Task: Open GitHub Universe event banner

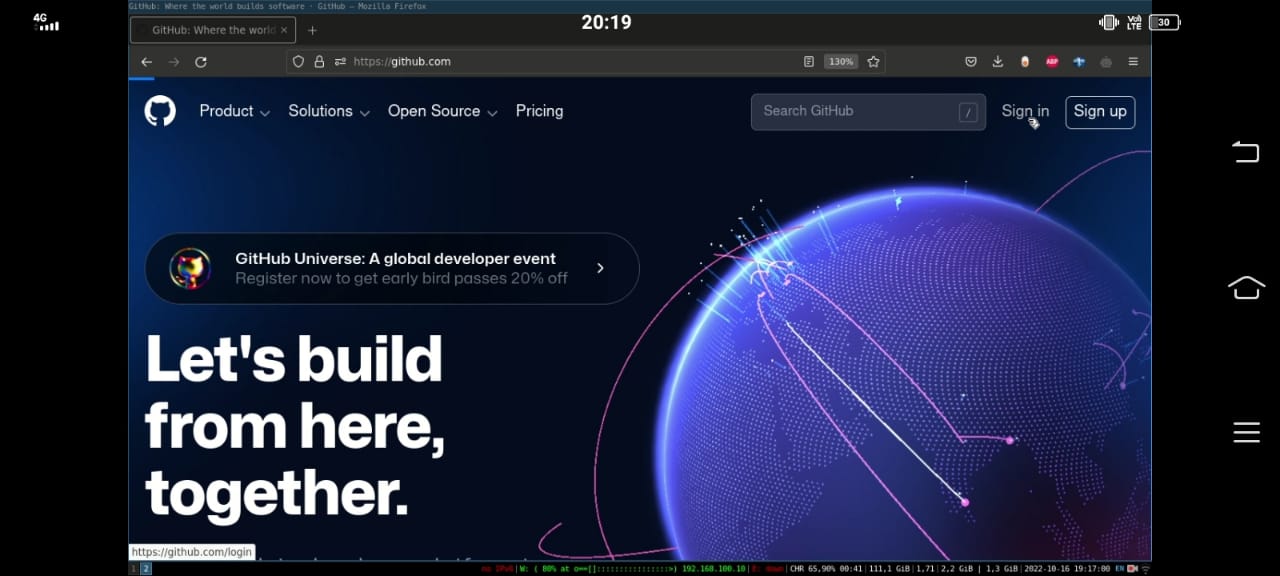Action: tap(392, 268)
